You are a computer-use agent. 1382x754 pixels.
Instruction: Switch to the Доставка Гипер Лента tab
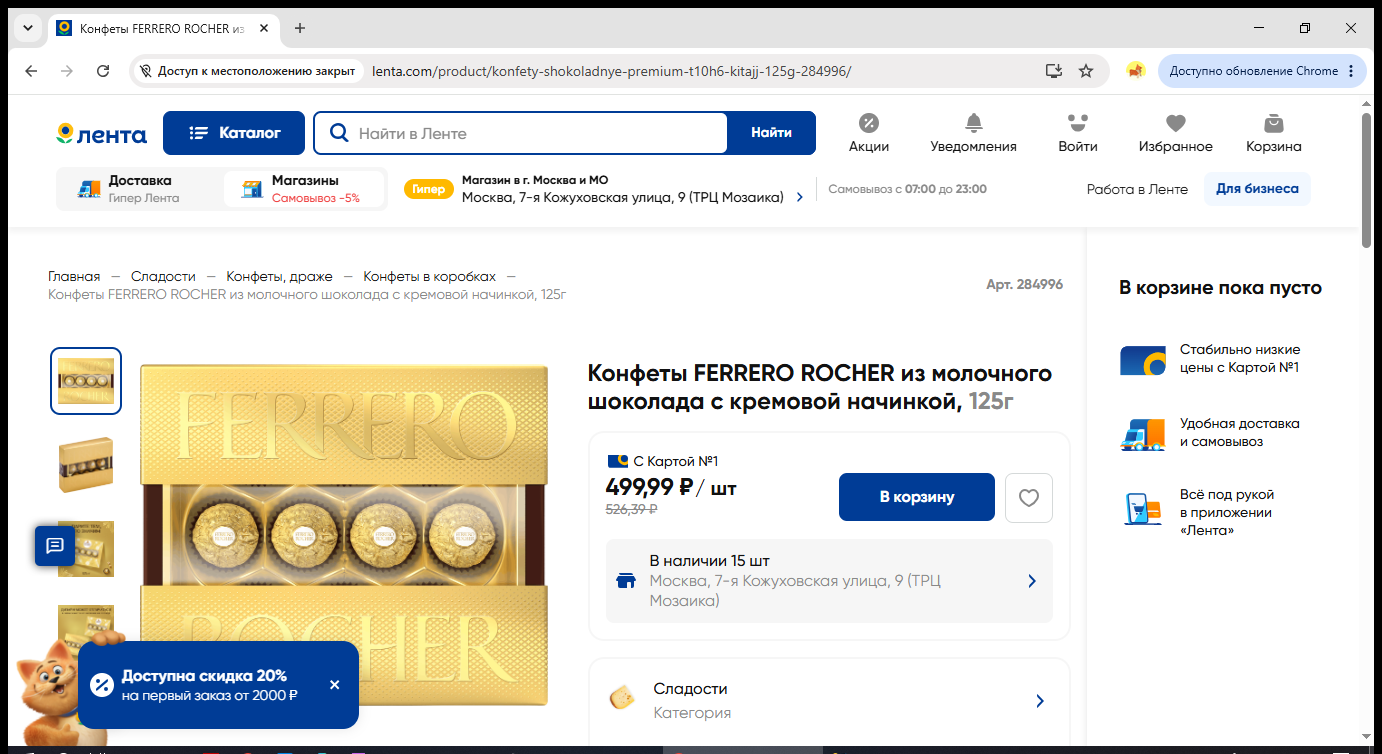point(139,189)
